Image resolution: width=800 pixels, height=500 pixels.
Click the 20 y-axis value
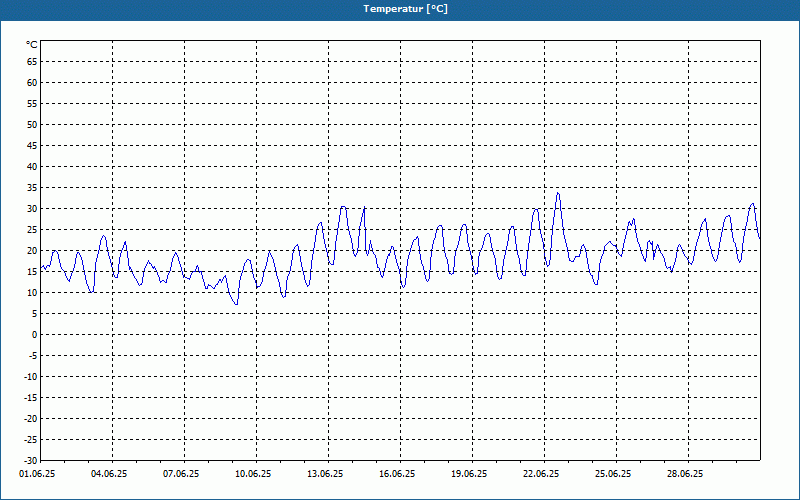click(x=32, y=251)
